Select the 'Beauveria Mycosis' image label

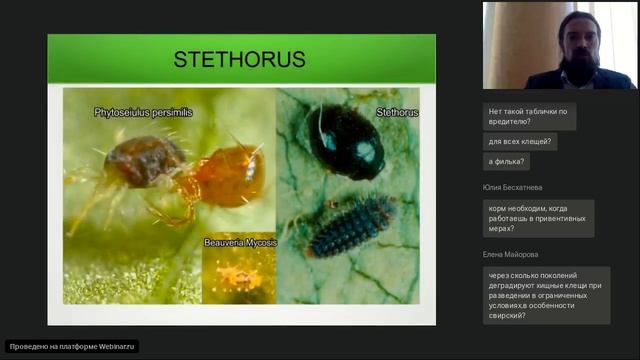[x=240, y=242]
